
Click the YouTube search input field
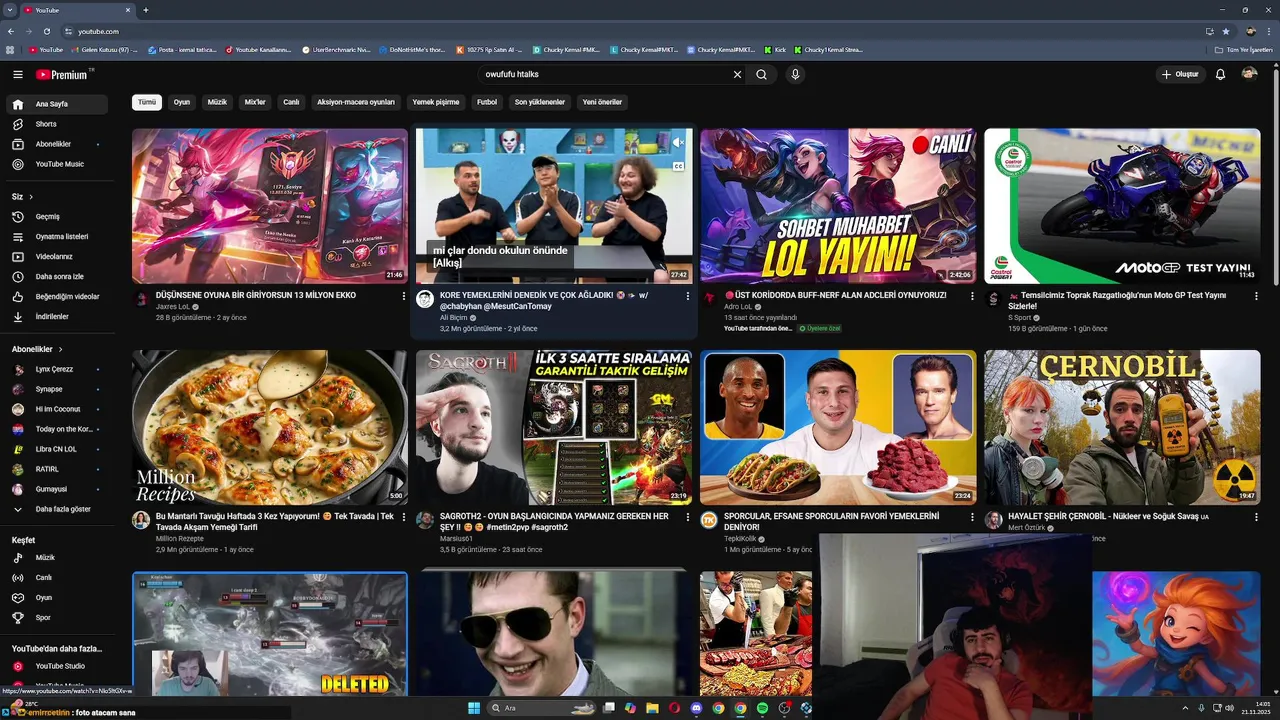[605, 74]
